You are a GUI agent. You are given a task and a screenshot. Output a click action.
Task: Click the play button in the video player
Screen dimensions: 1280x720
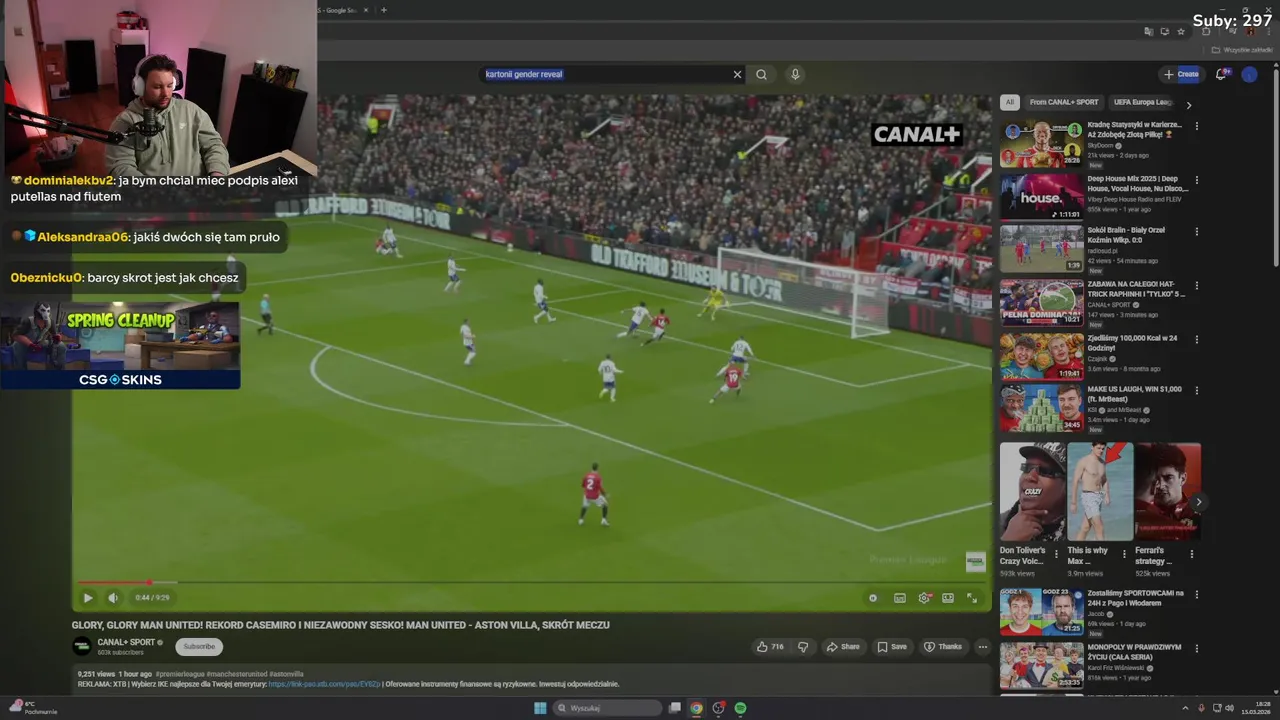(x=88, y=598)
